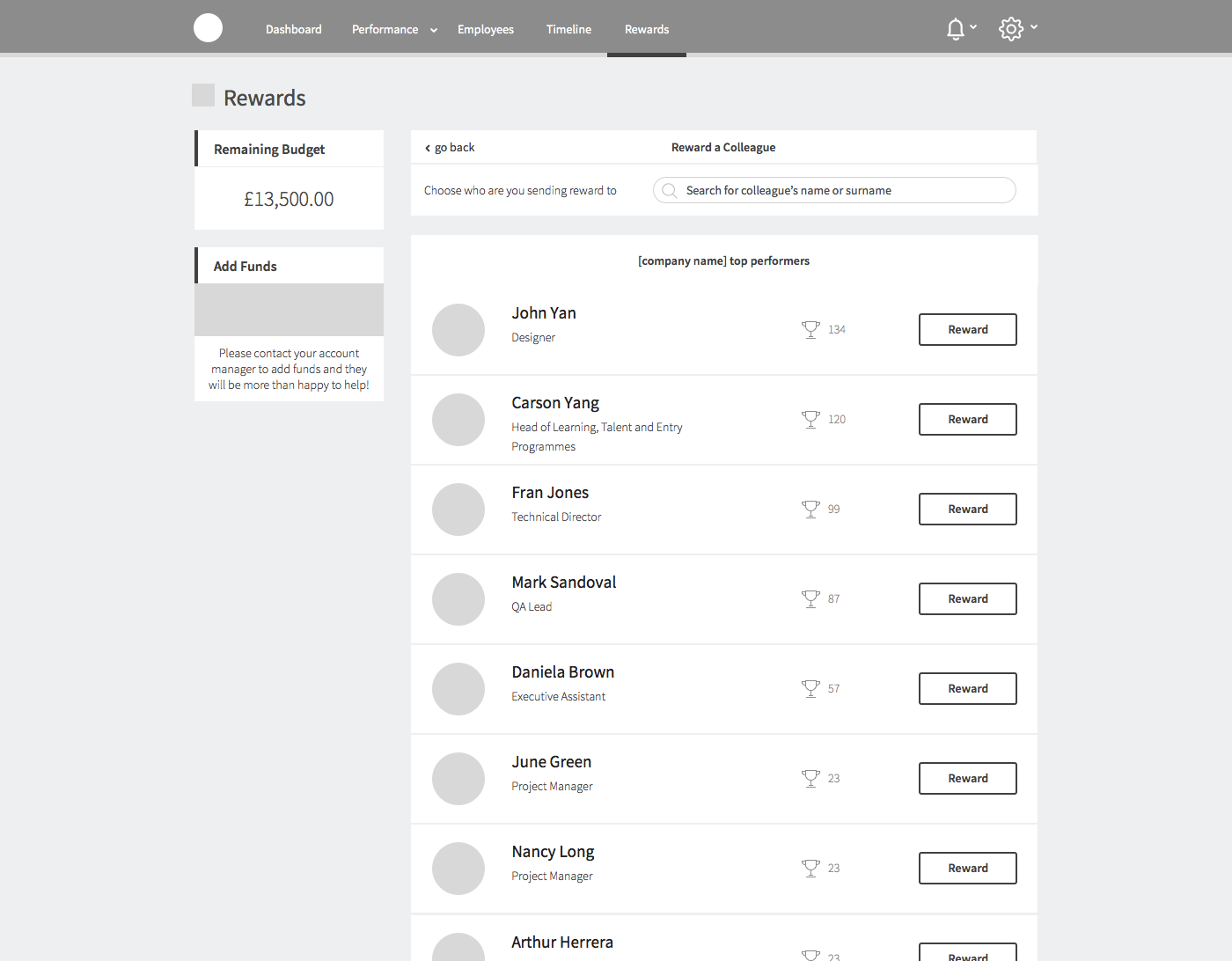The width and height of the screenshot is (1232, 961).
Task: Click the go back link
Action: (x=450, y=147)
